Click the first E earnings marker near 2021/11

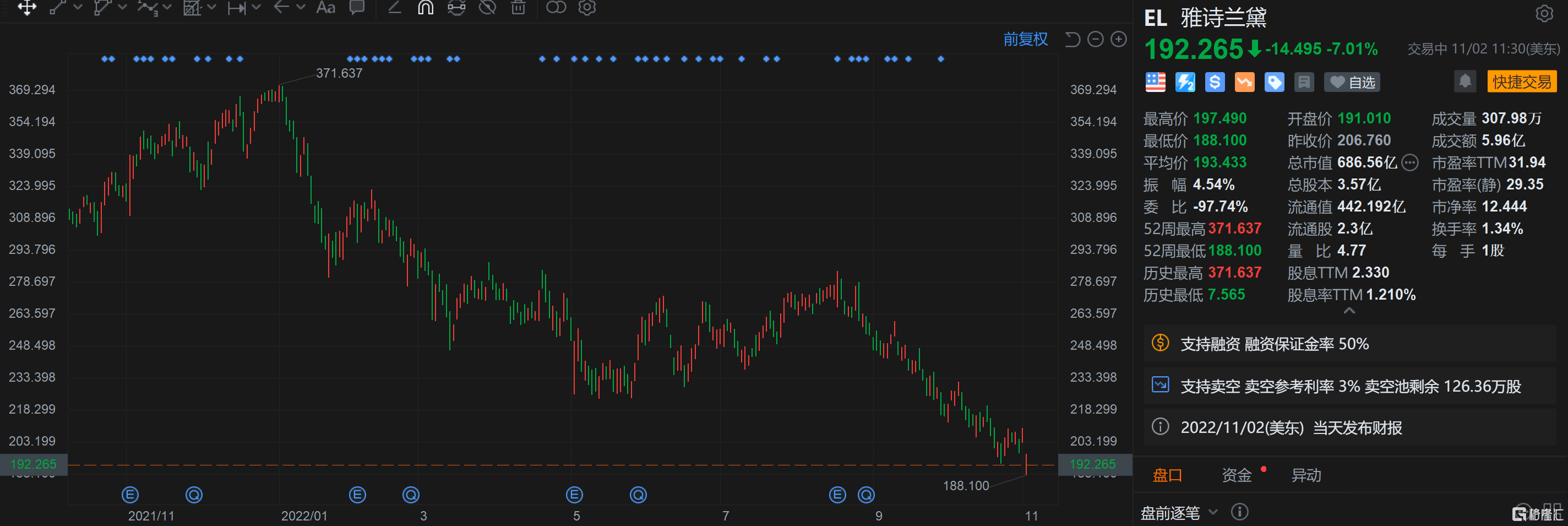coord(130,495)
